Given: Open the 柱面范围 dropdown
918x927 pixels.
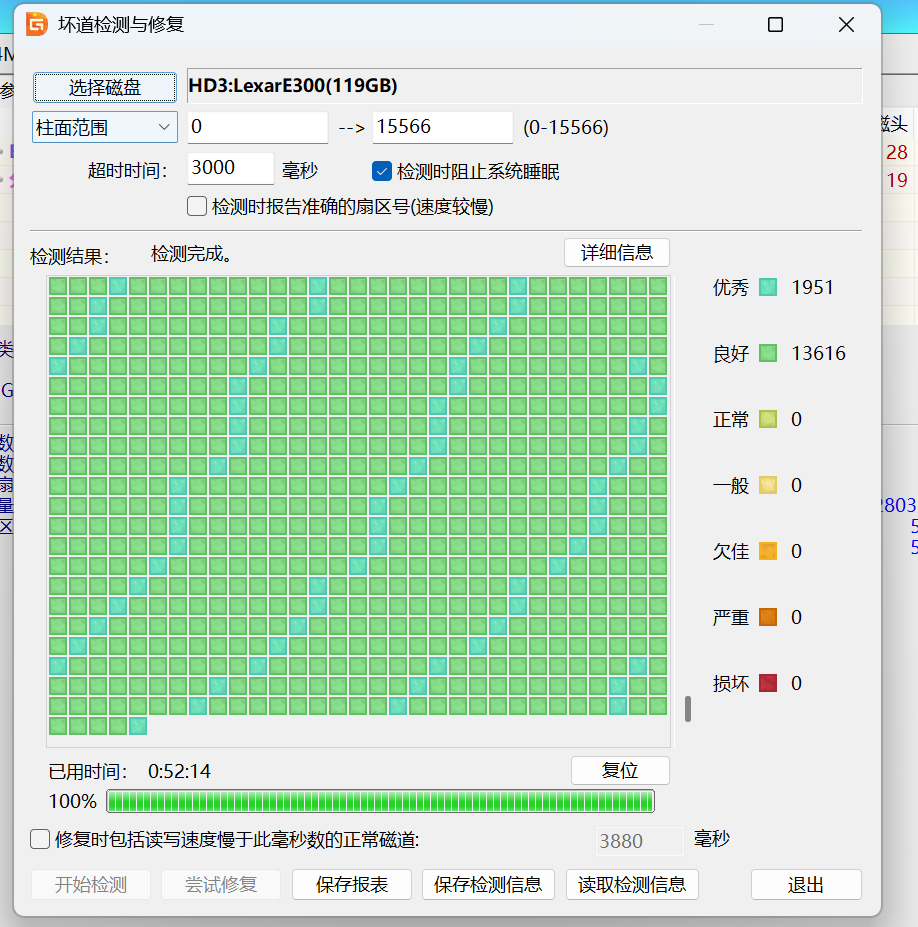Looking at the screenshot, I should point(104,127).
